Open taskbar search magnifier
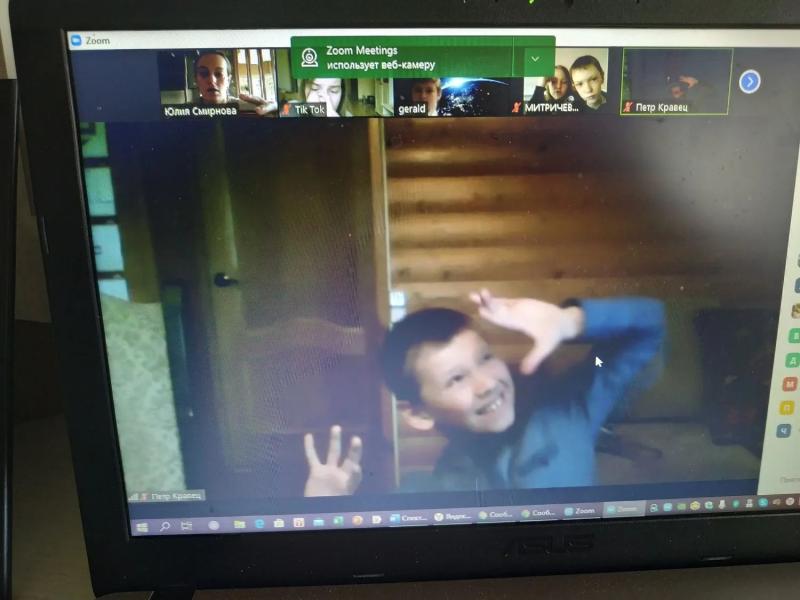Viewport: 800px width, 600px height. tap(165, 526)
